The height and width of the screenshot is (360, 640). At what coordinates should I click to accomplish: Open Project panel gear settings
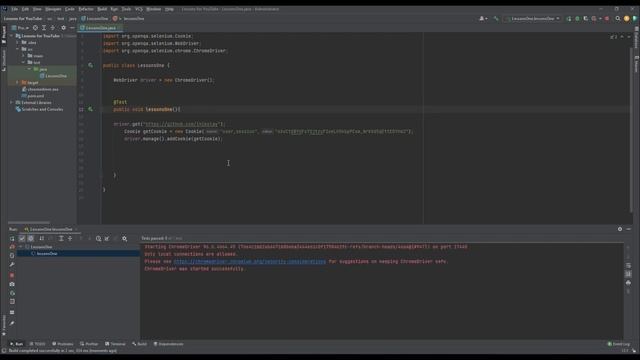point(63,28)
